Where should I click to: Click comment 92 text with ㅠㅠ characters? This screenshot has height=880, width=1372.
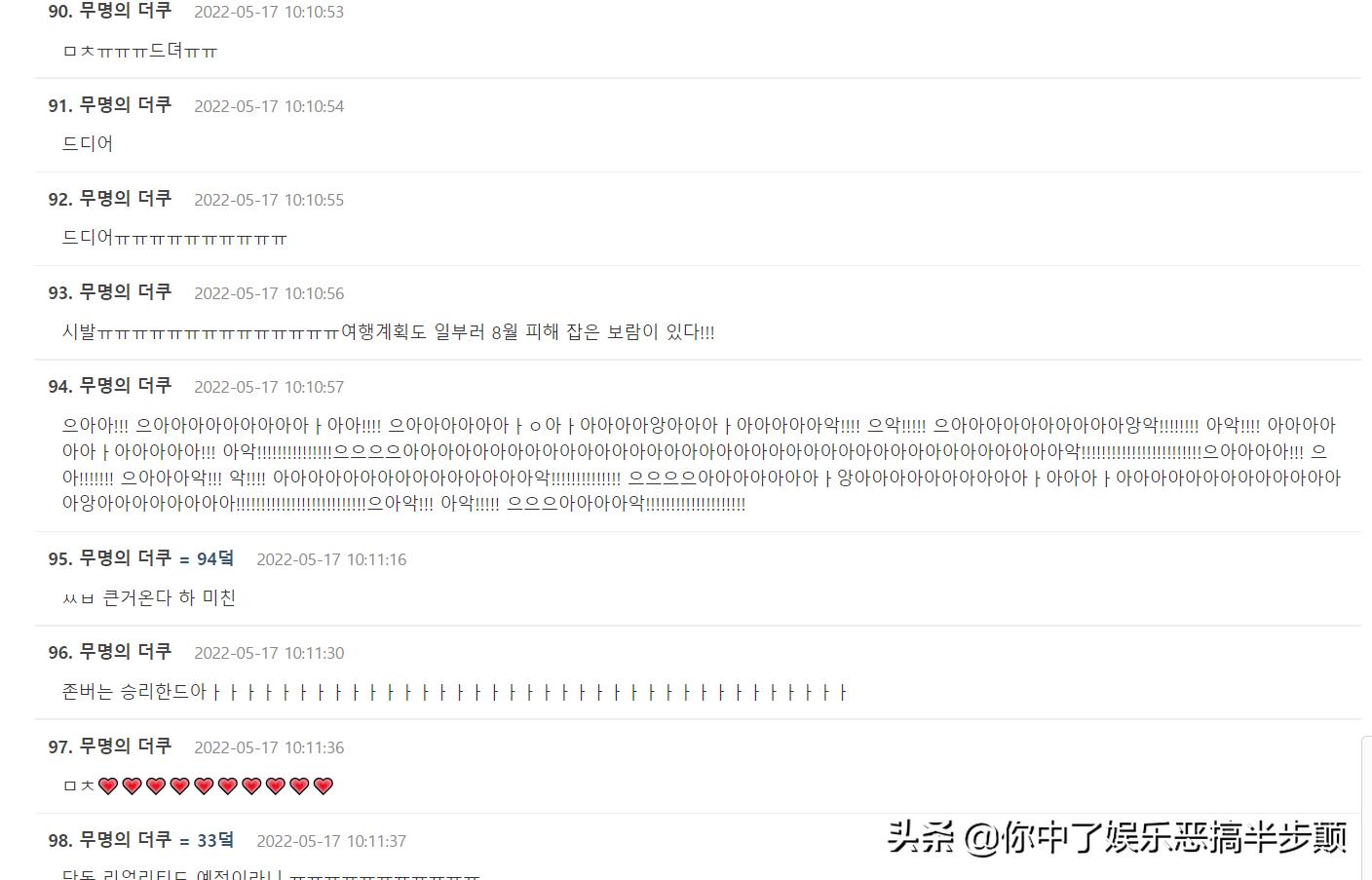pyautogui.click(x=174, y=238)
